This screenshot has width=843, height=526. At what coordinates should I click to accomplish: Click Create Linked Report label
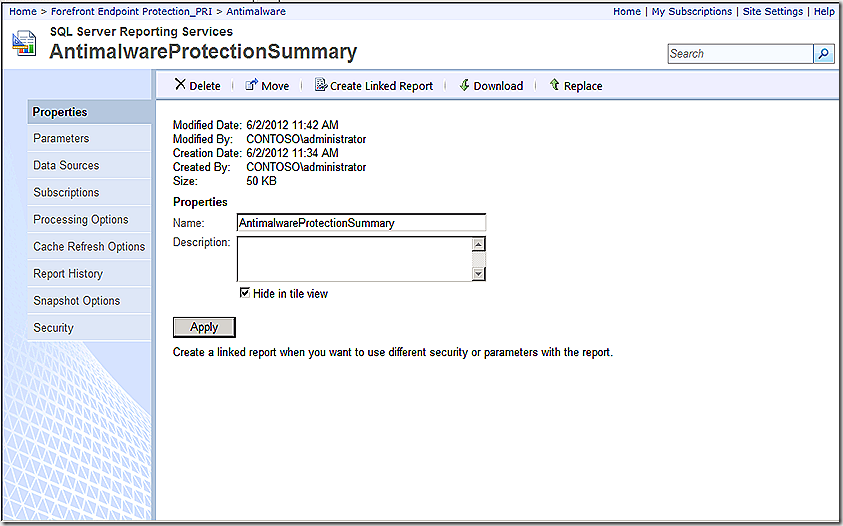(x=381, y=86)
